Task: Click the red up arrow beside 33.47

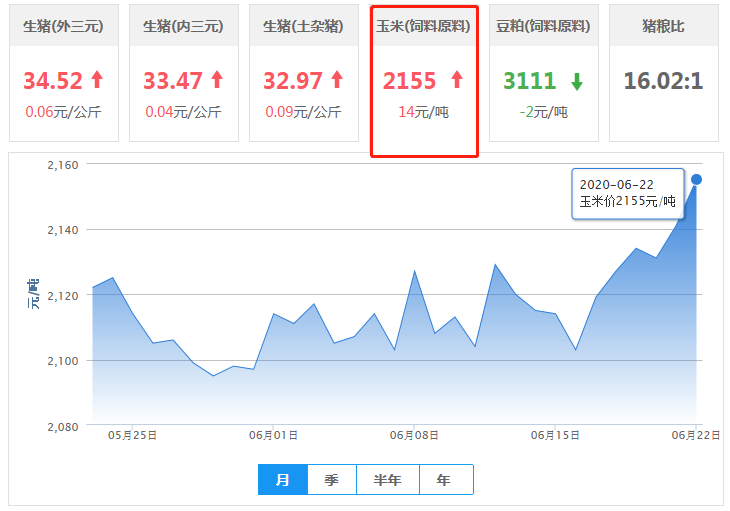Action: coord(217,80)
